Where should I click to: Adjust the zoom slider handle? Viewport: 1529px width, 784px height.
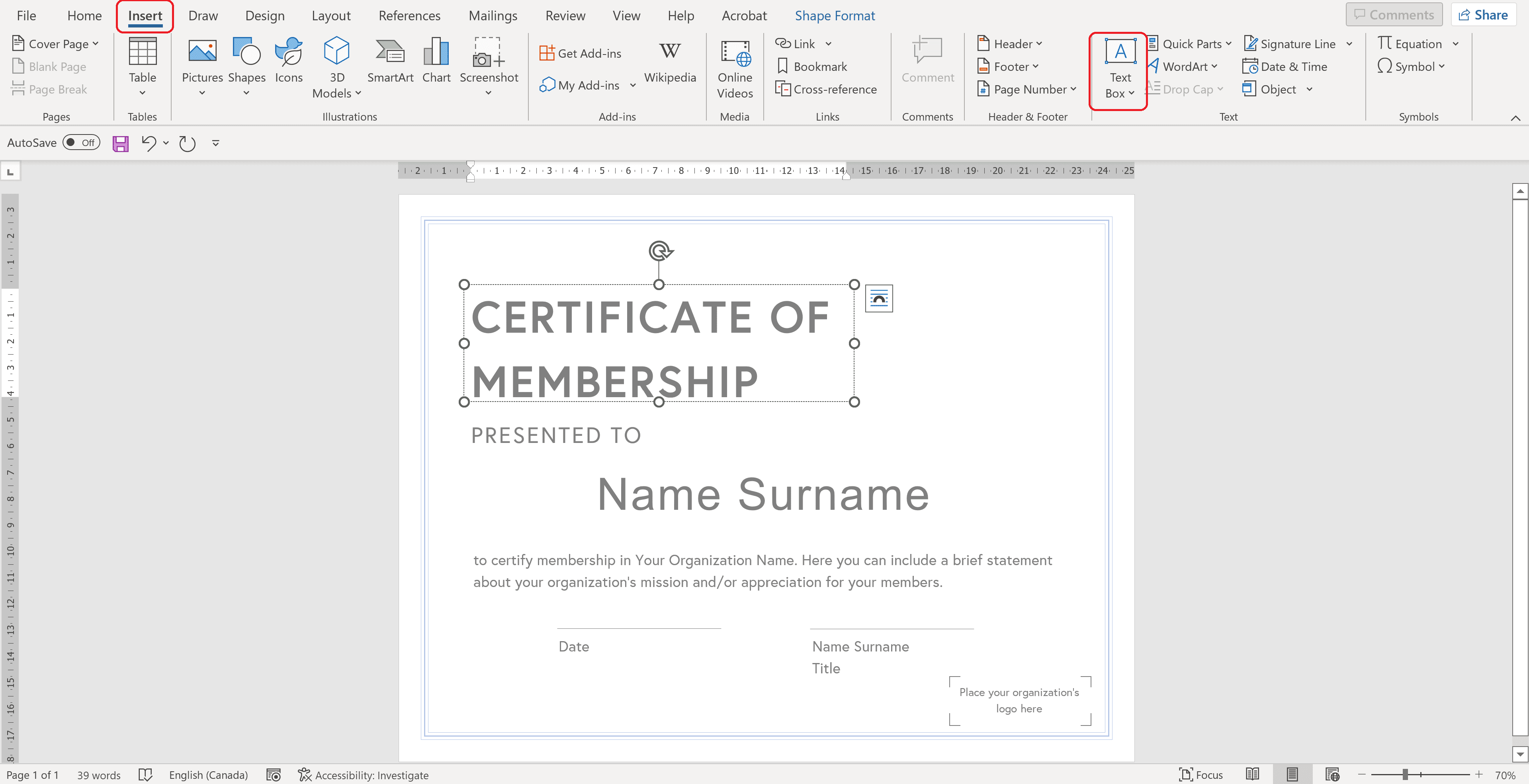[1405, 774]
